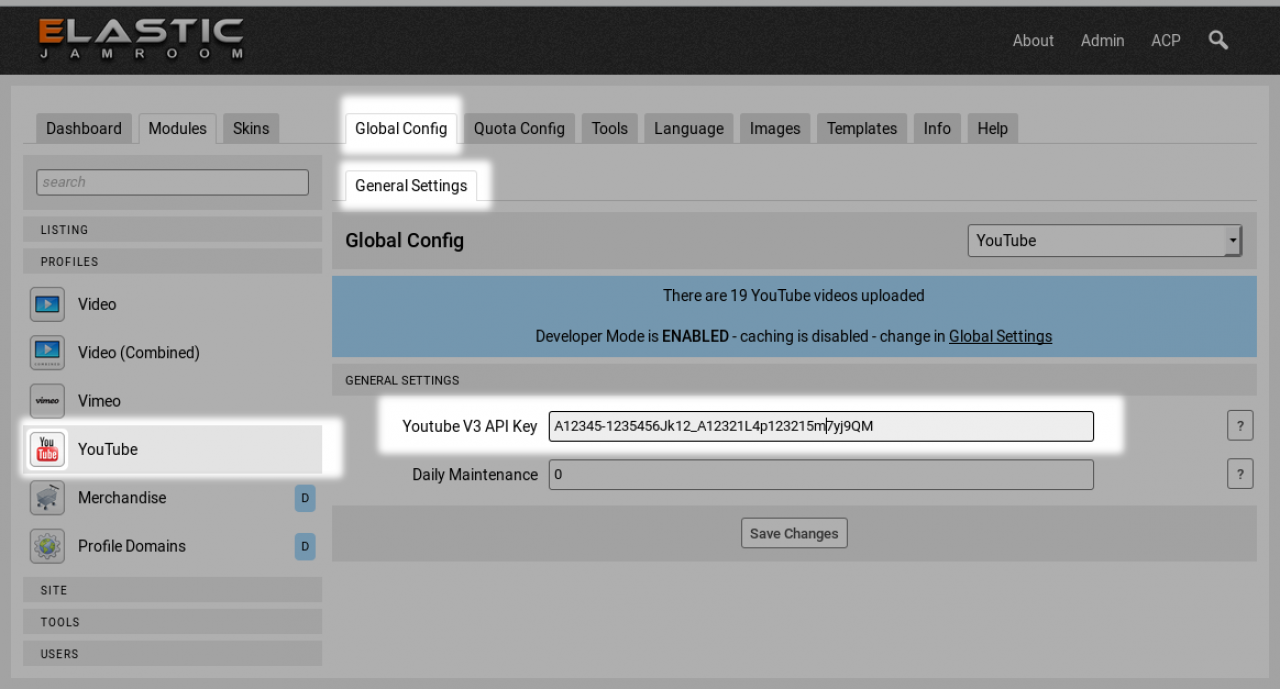The width and height of the screenshot is (1280, 689).
Task: Select the Profile Domains module label
Action: coord(132,546)
